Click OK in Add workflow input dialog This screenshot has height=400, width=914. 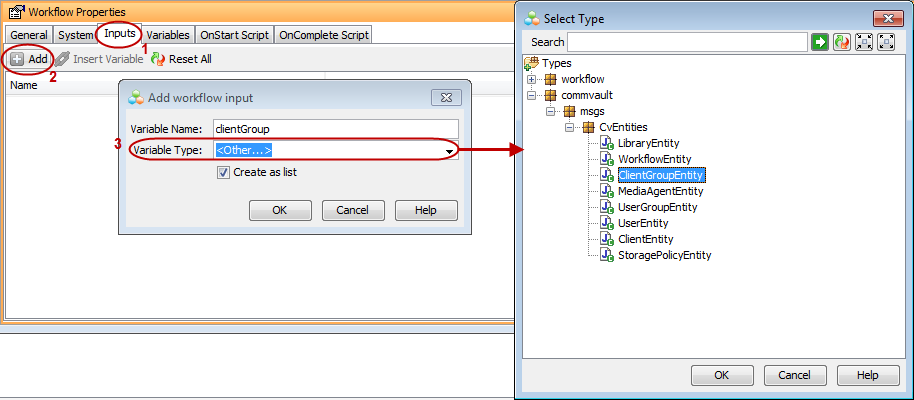[279, 210]
